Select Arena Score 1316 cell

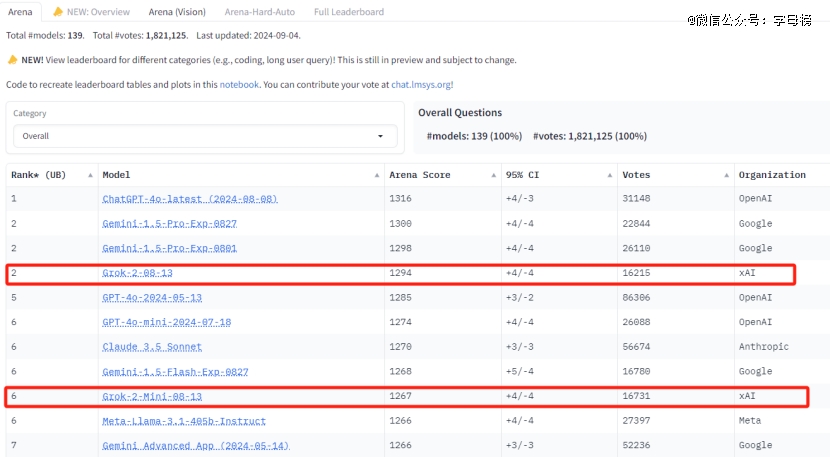(400, 199)
